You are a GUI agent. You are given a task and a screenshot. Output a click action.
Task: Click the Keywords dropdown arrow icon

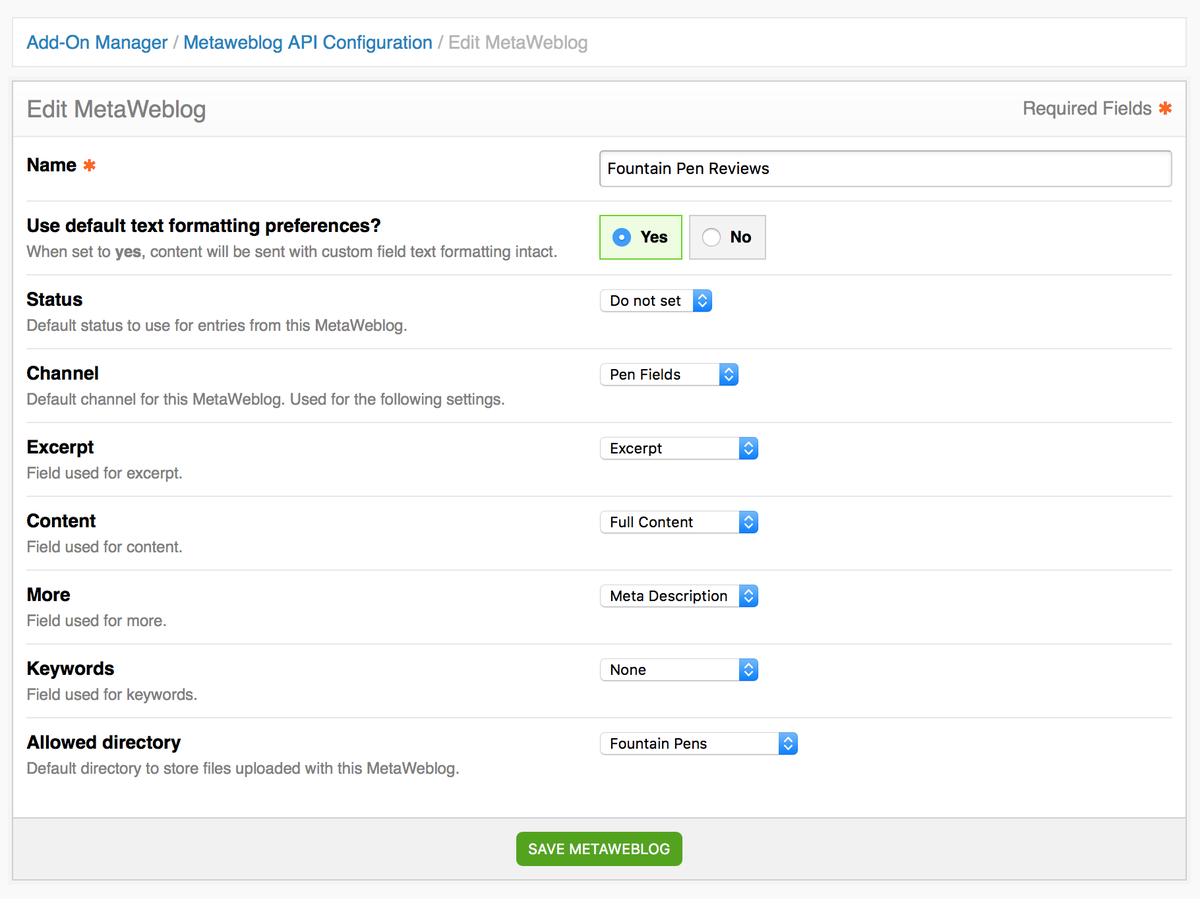tap(749, 670)
